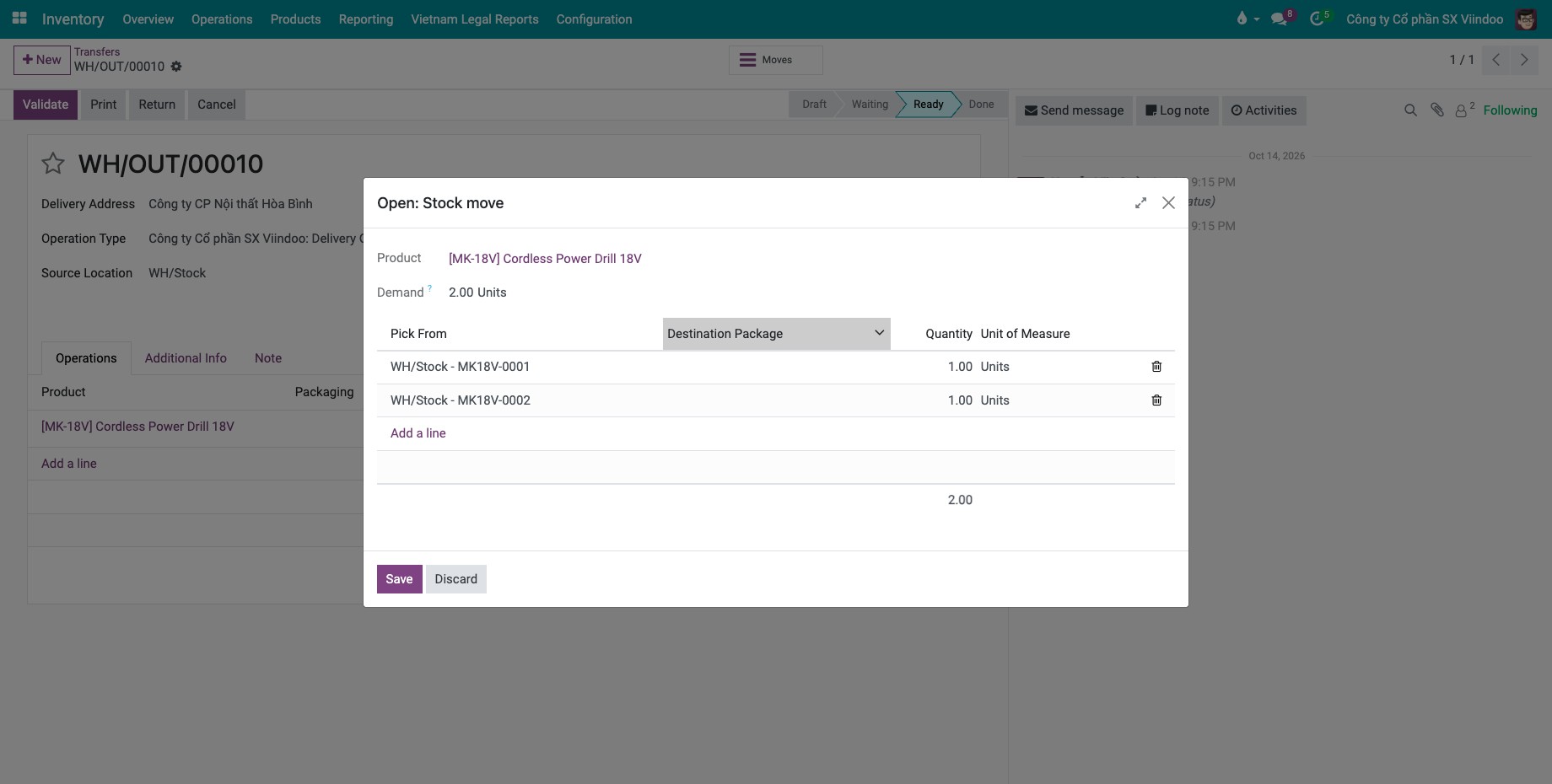Viewport: 1552px width, 784px height.
Task: Click Add a line in the dialog
Action: [x=418, y=433]
